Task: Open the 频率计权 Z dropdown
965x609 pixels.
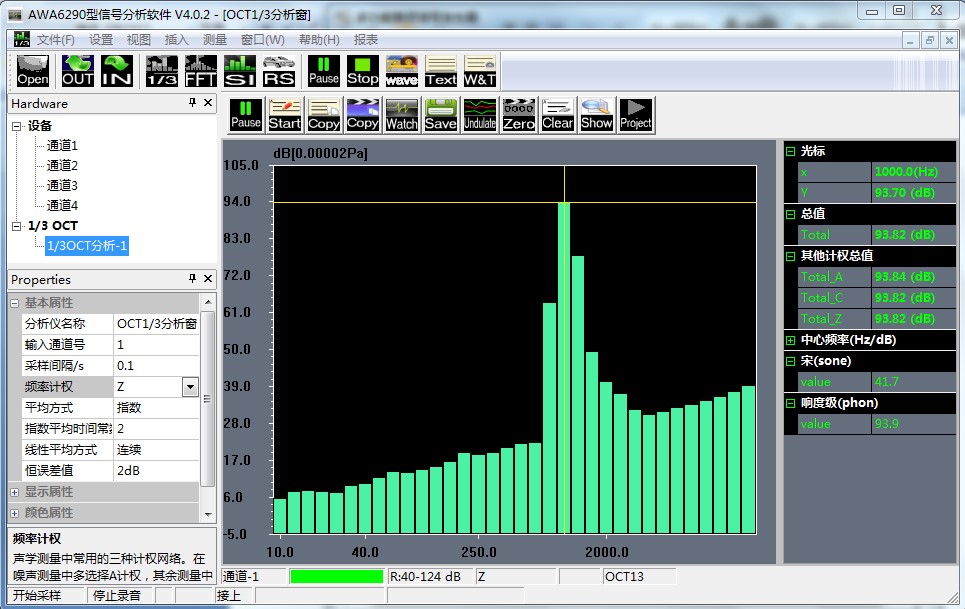Action: (189, 387)
